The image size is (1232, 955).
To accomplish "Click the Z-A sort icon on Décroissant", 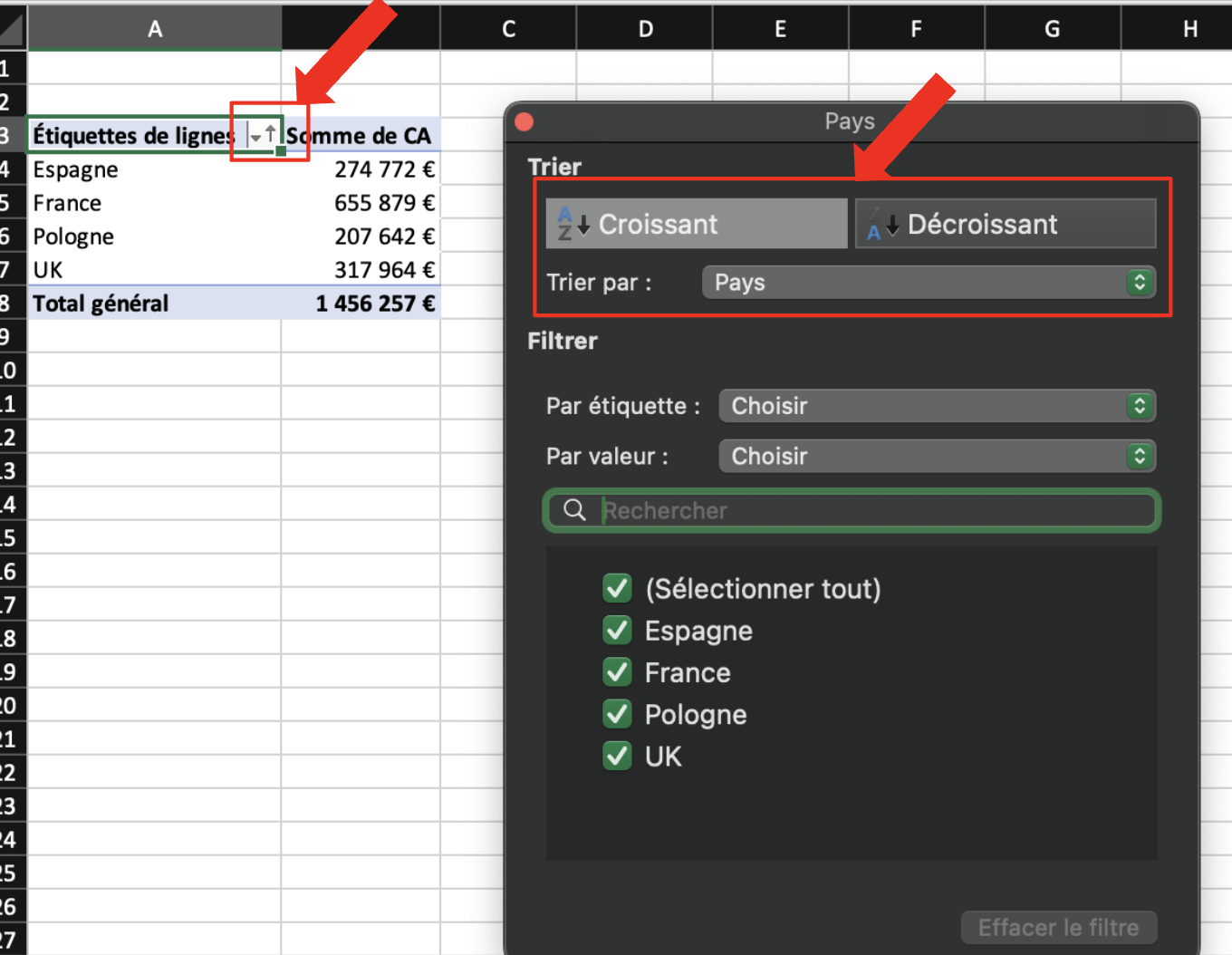I will click(882, 224).
